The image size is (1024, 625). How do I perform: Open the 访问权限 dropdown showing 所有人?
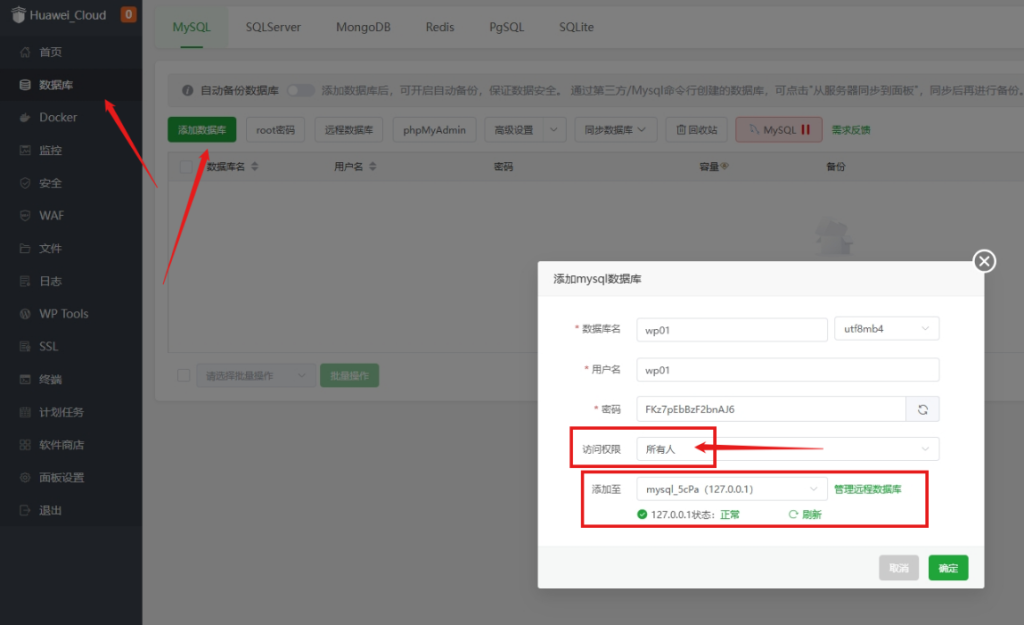(x=788, y=449)
